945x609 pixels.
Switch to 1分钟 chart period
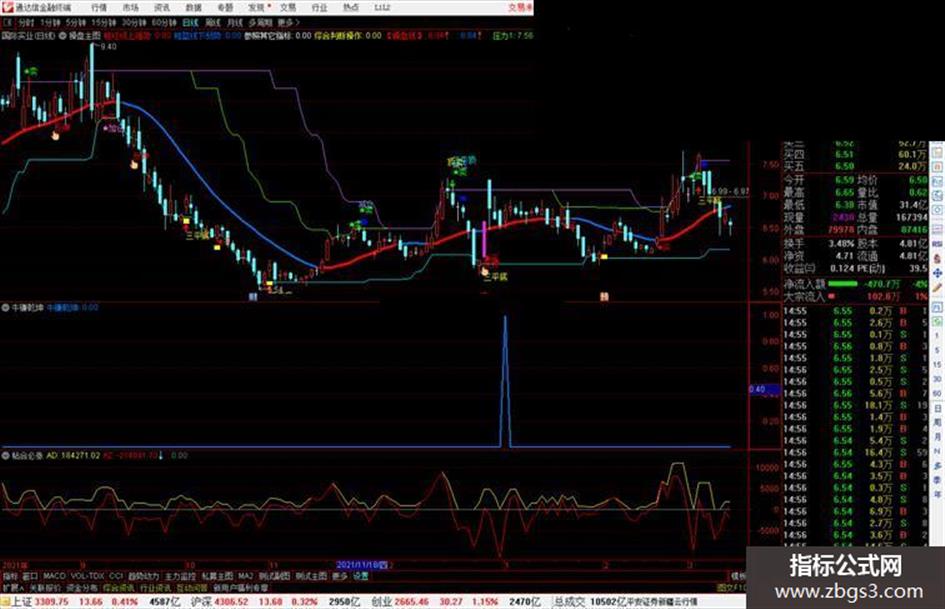(51, 22)
